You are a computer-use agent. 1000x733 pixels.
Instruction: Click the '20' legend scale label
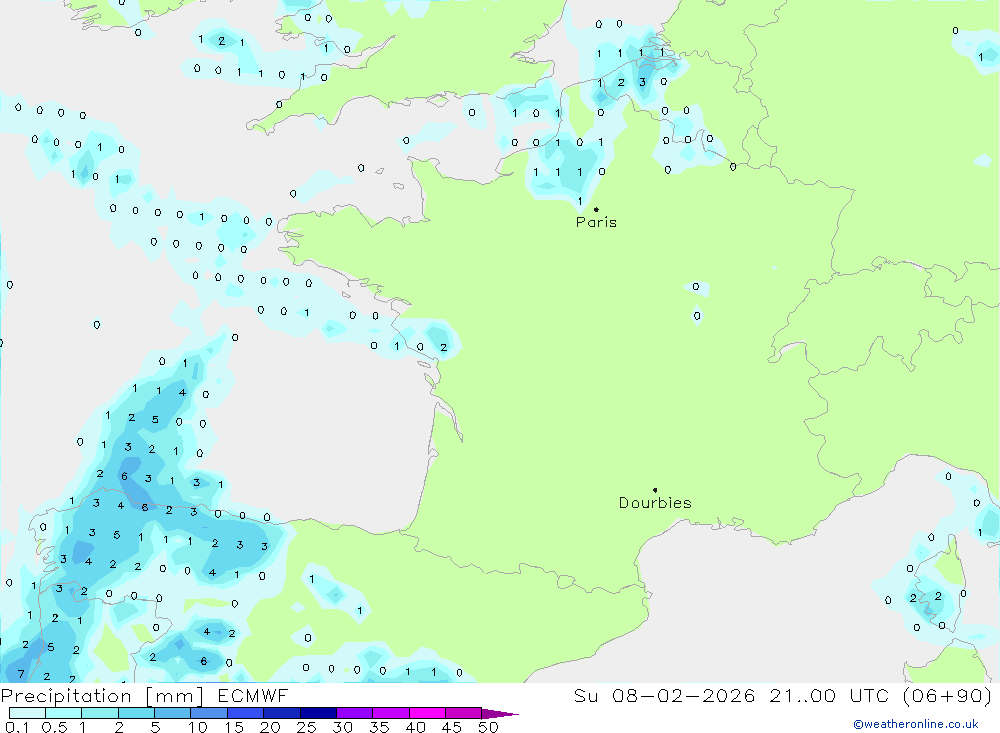[270, 727]
